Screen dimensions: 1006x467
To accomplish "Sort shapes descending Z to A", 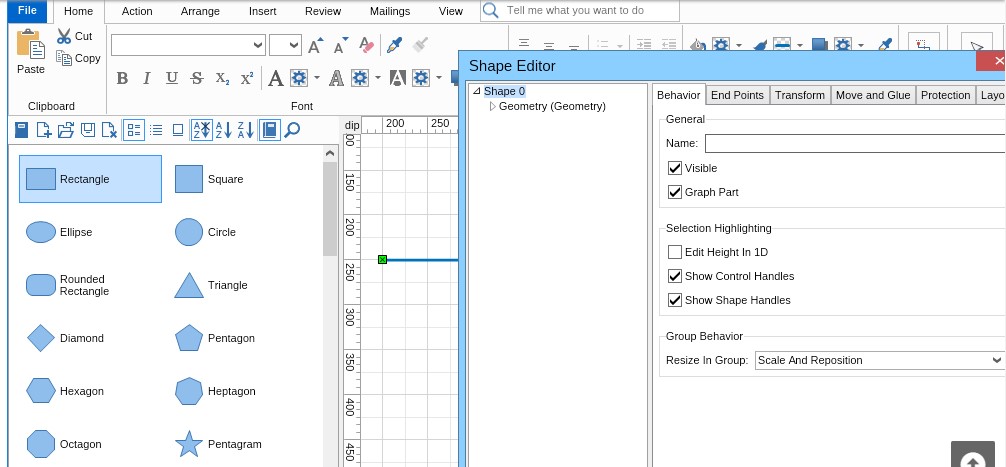I will 246,129.
